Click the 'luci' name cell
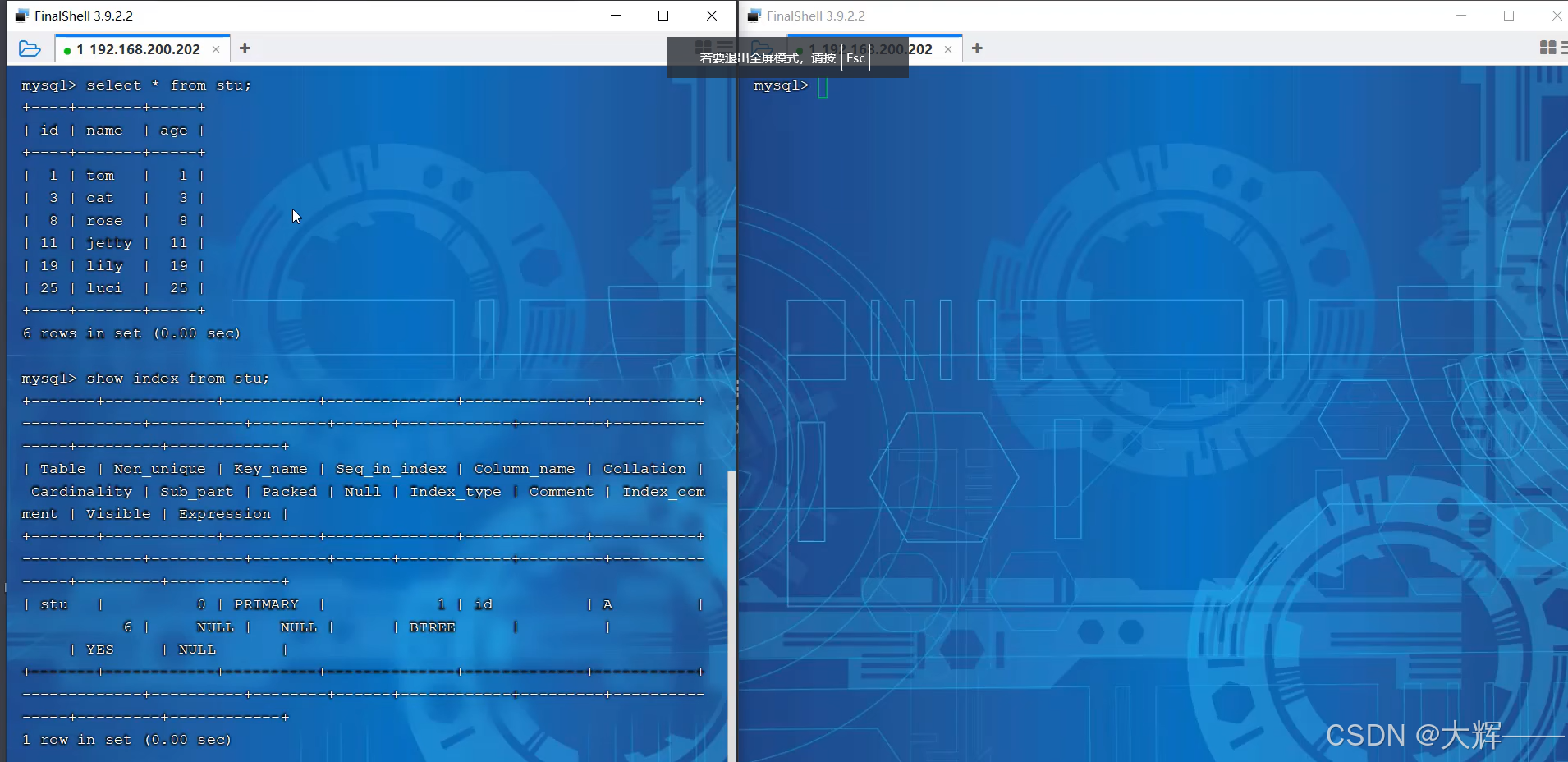Image resolution: width=1568 pixels, height=762 pixels. click(x=104, y=288)
